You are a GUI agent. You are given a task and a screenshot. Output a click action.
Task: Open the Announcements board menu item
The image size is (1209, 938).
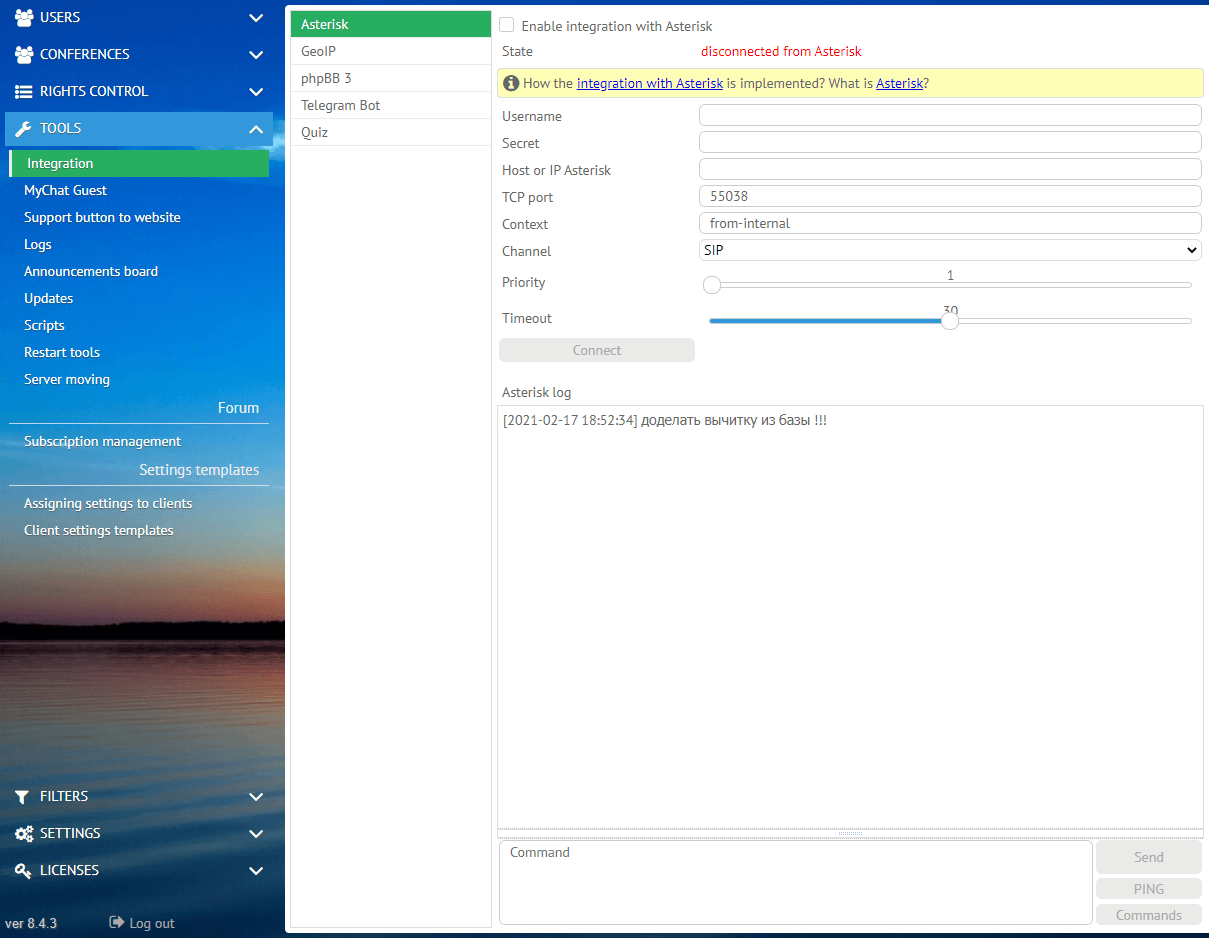click(91, 271)
